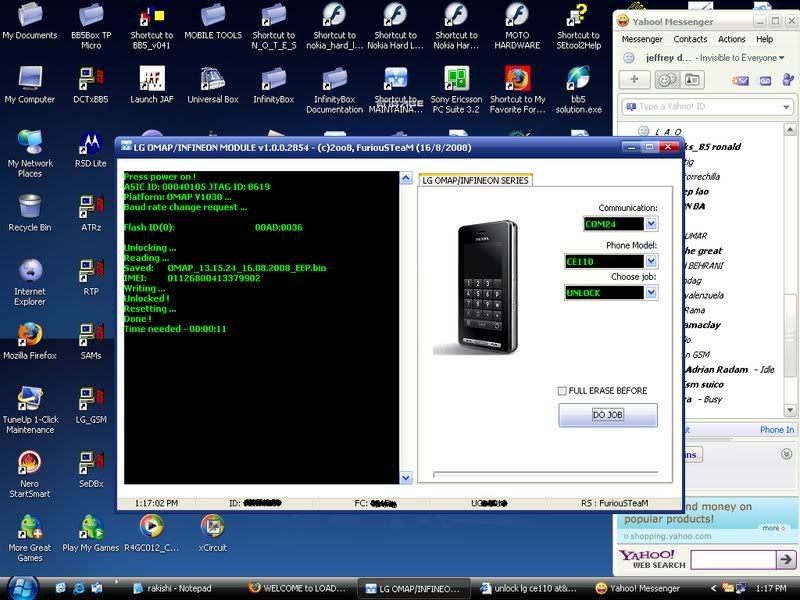The width and height of the screenshot is (800, 600).
Task: Select the My Computer desktop icon
Action: point(30,85)
